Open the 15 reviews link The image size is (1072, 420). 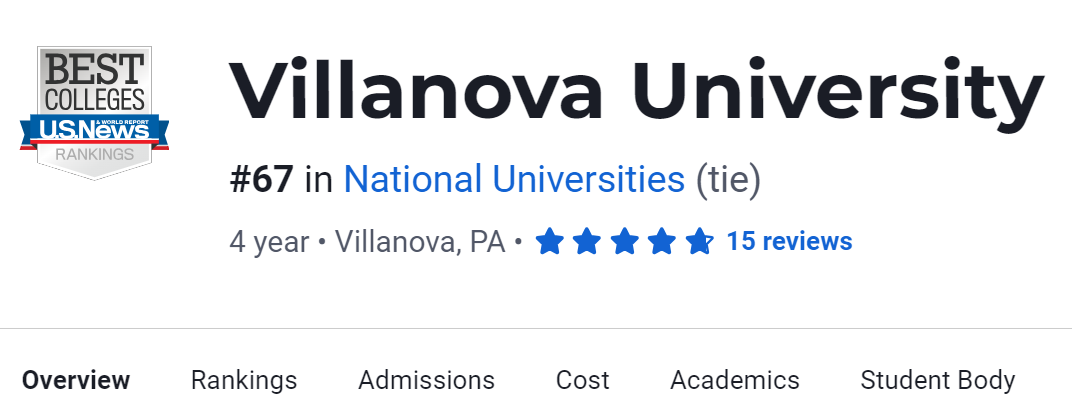point(789,242)
